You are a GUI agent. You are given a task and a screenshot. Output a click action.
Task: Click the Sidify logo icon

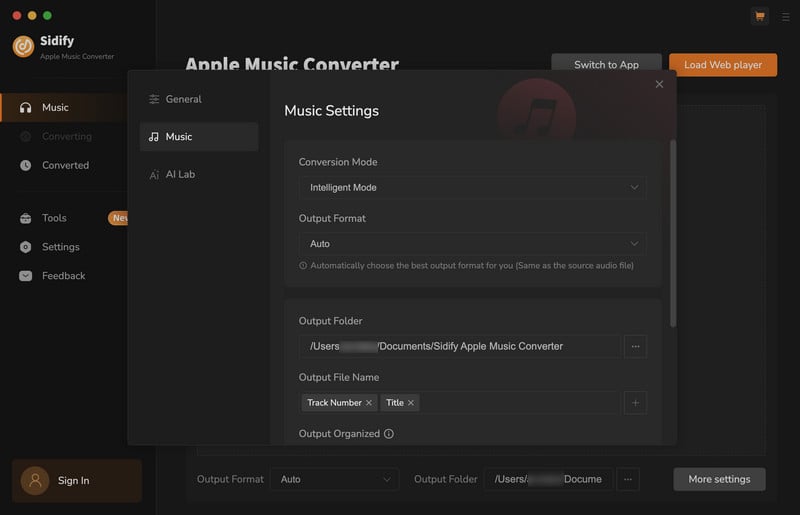pyautogui.click(x=23, y=46)
